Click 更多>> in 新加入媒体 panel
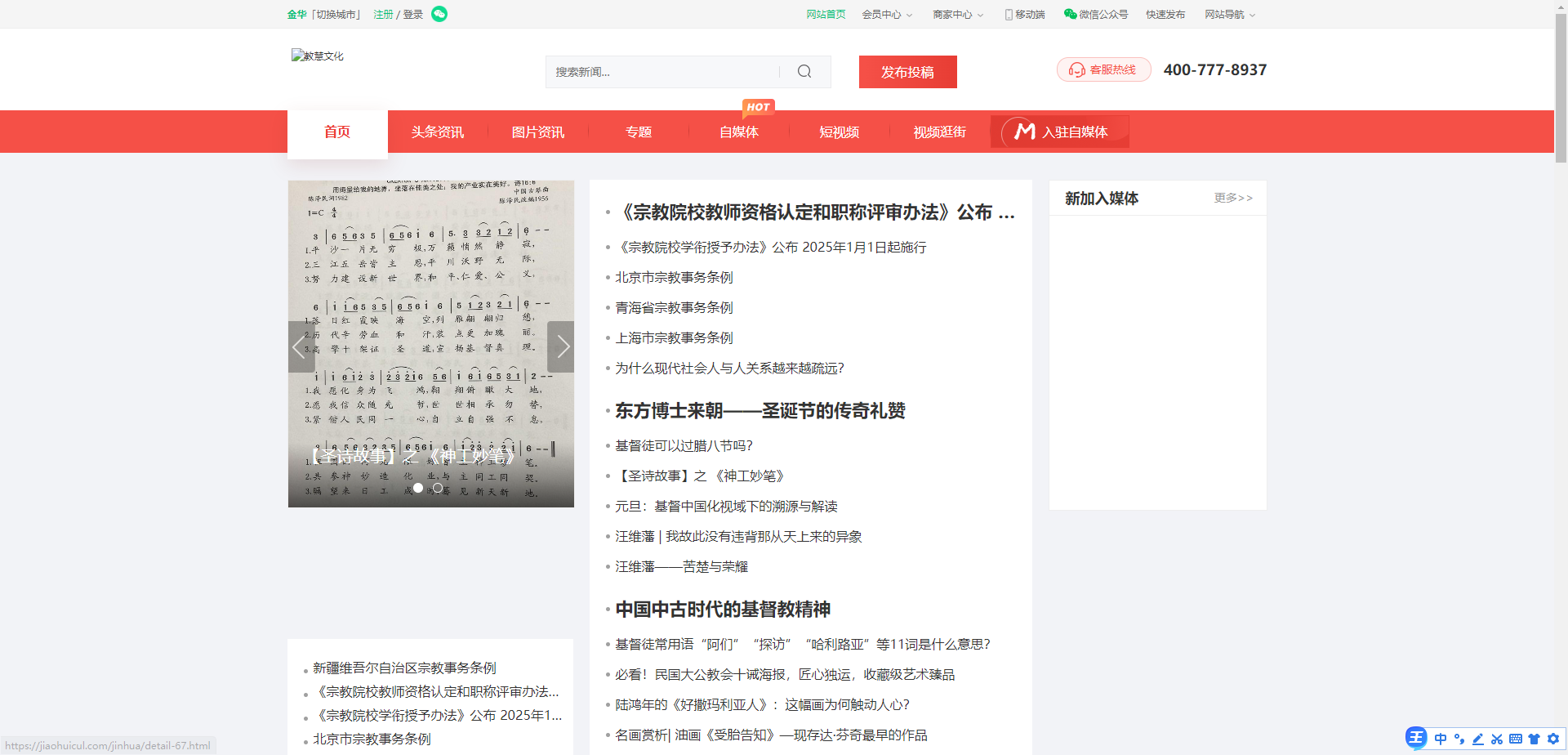The height and width of the screenshot is (755, 1568). (x=1233, y=198)
